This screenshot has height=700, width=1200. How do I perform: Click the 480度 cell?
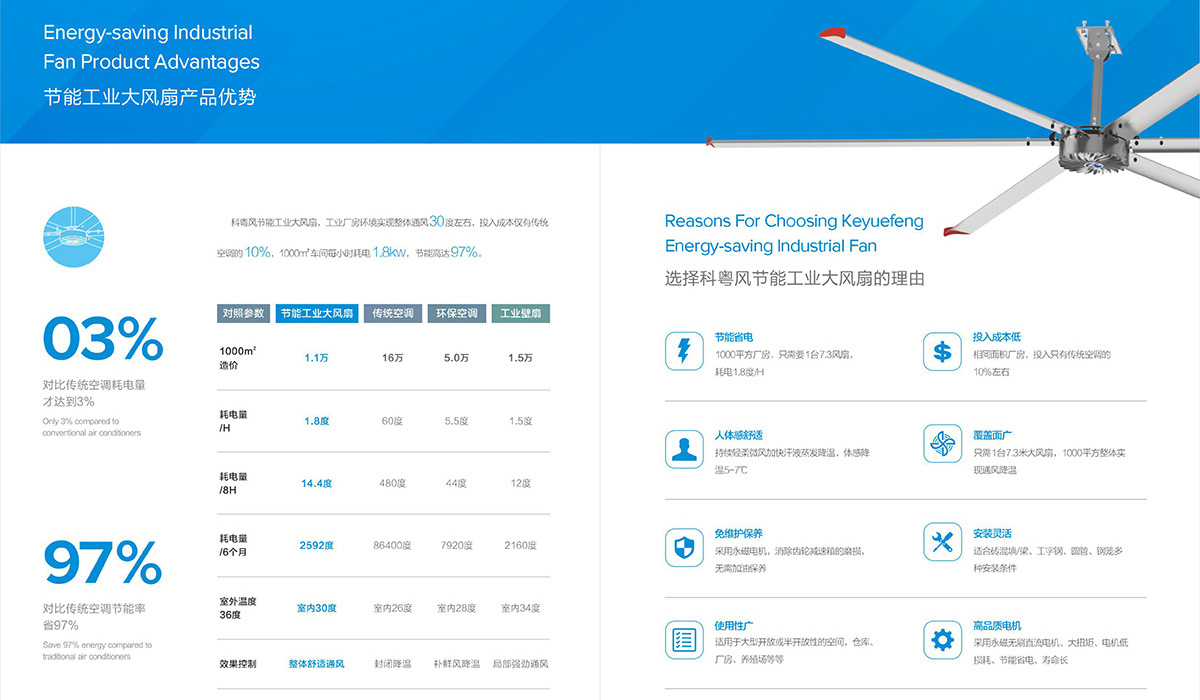point(393,483)
